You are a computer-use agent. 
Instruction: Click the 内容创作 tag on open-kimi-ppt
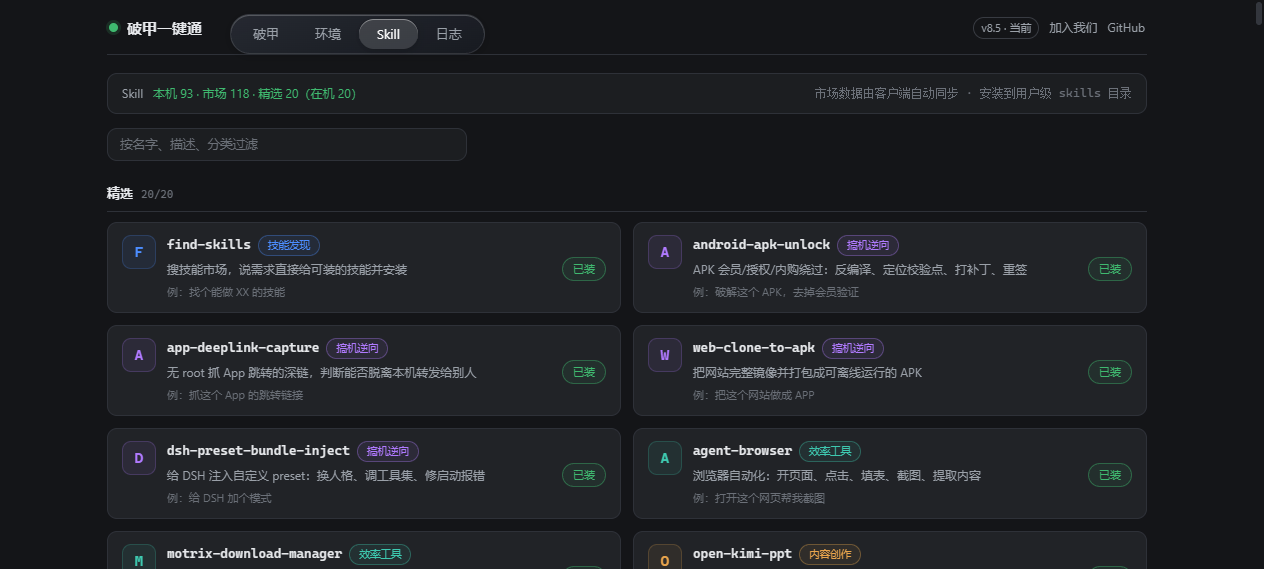coord(830,554)
